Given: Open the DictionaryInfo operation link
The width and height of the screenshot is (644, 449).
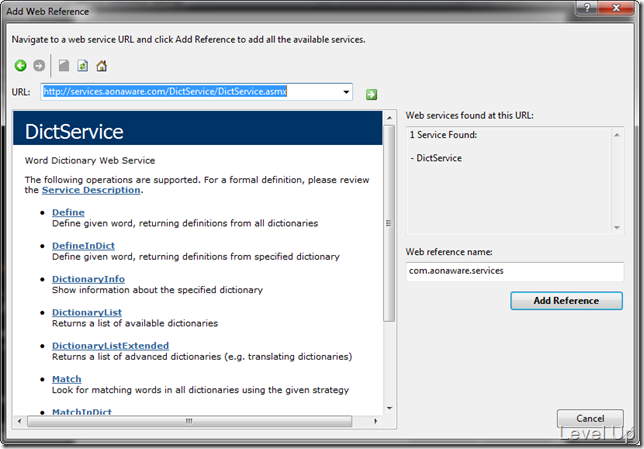Looking at the screenshot, I should click(x=88, y=279).
